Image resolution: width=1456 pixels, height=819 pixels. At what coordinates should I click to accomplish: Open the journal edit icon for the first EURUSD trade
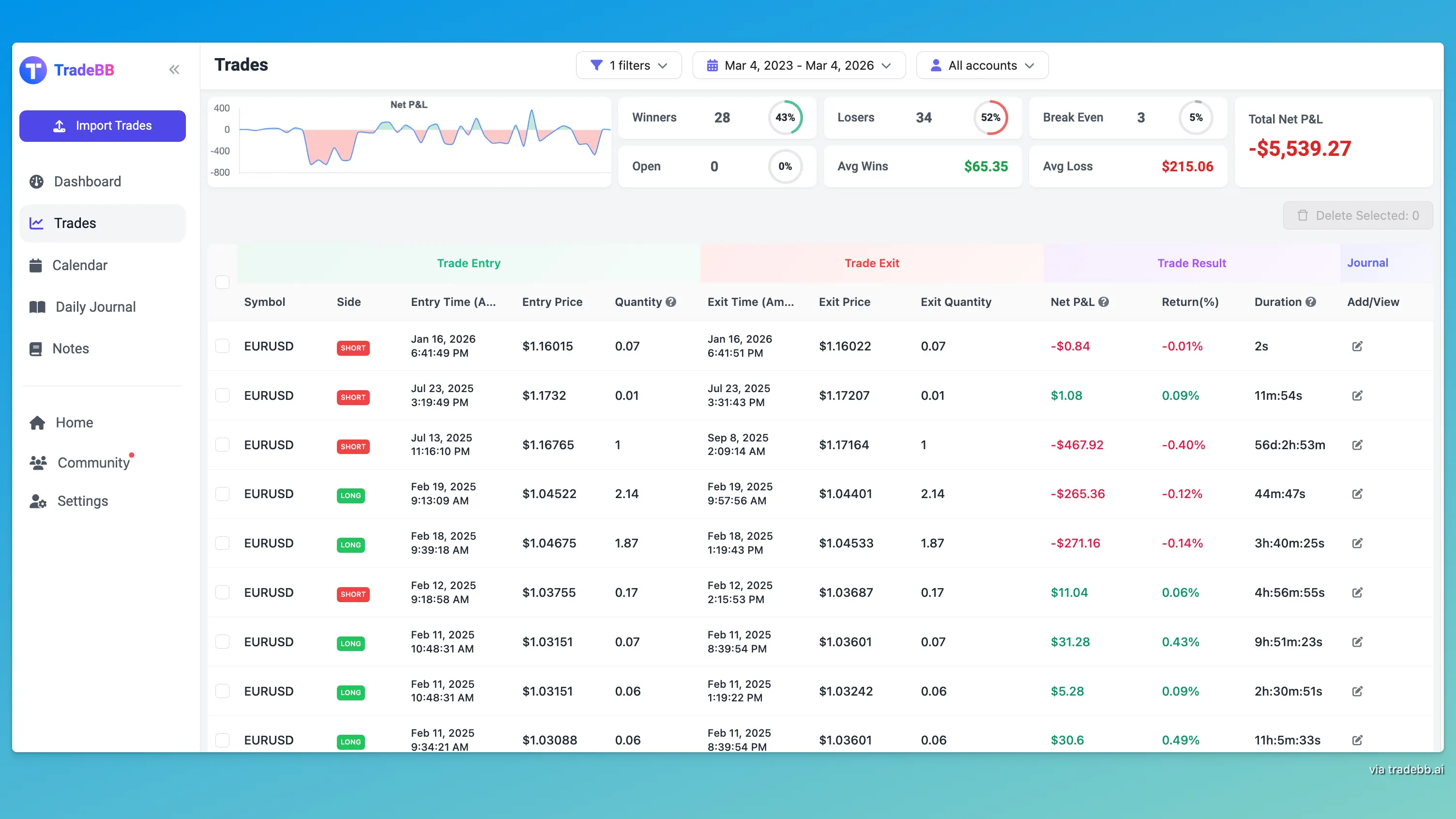point(1358,346)
